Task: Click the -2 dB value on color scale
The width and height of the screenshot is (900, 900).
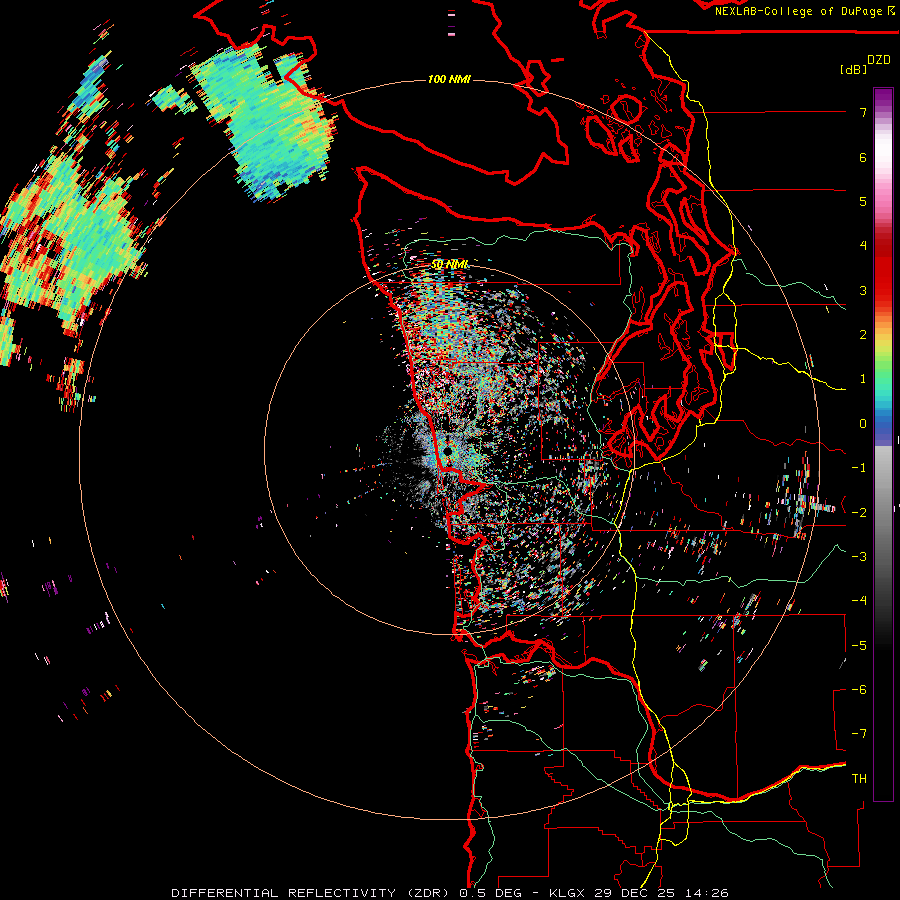Action: tap(859, 513)
